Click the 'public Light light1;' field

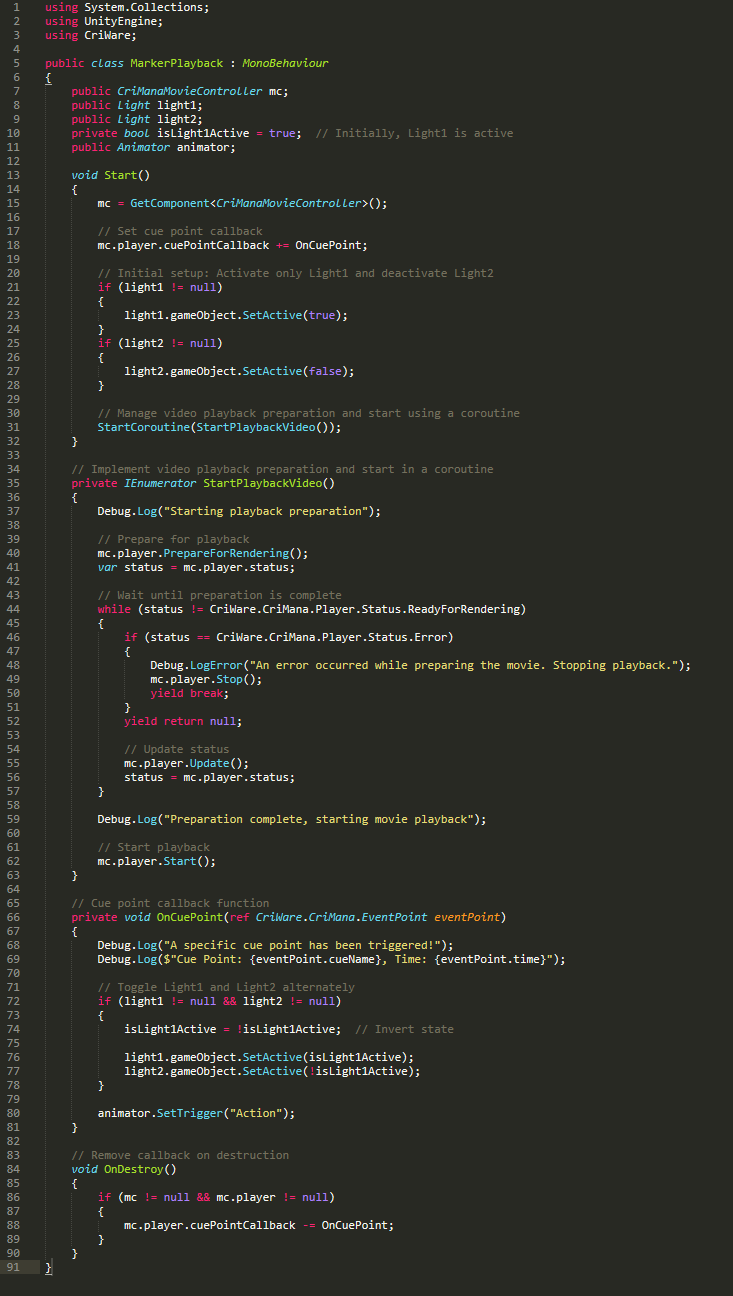137,105
